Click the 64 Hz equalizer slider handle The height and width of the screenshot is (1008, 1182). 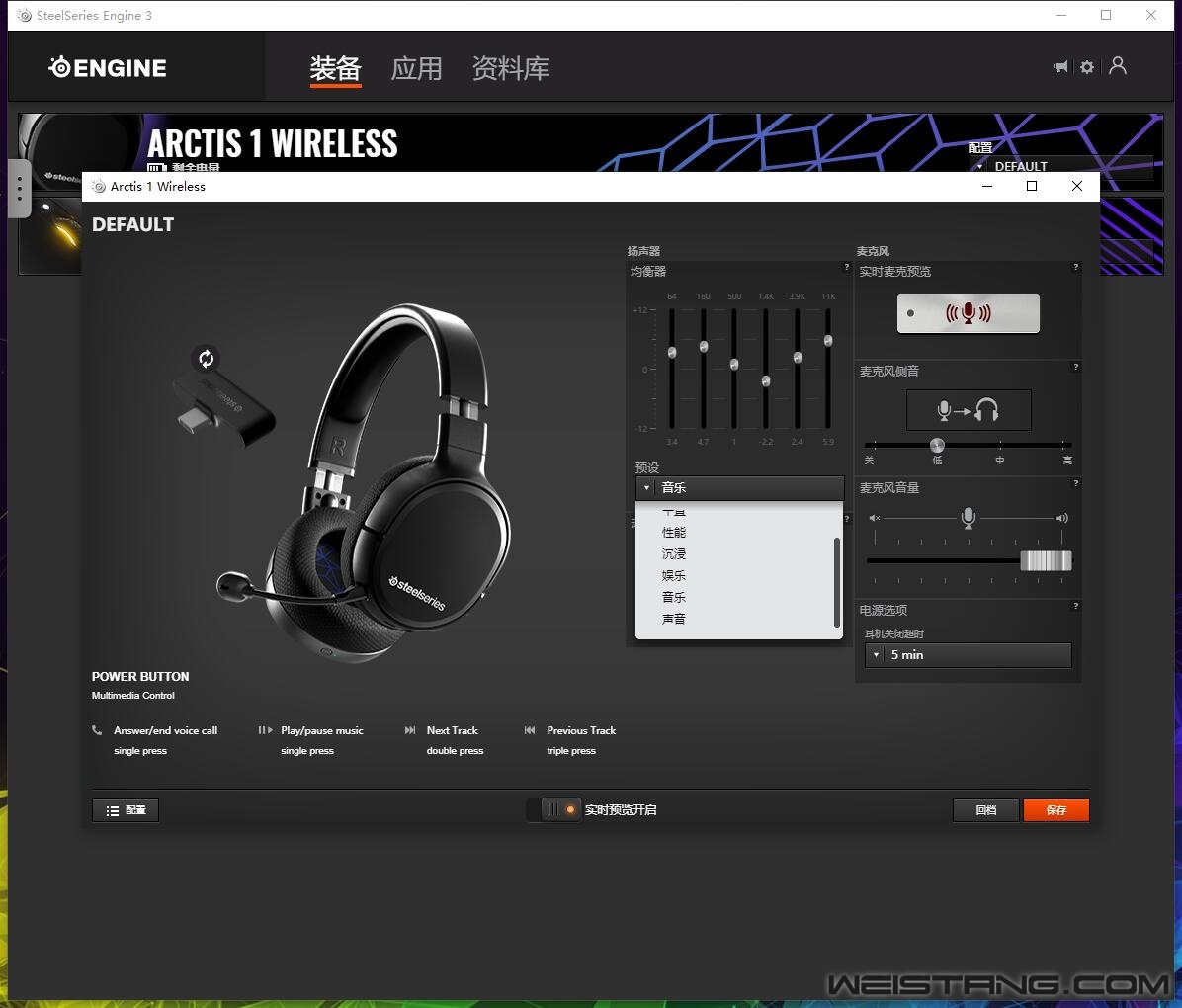pos(672,352)
